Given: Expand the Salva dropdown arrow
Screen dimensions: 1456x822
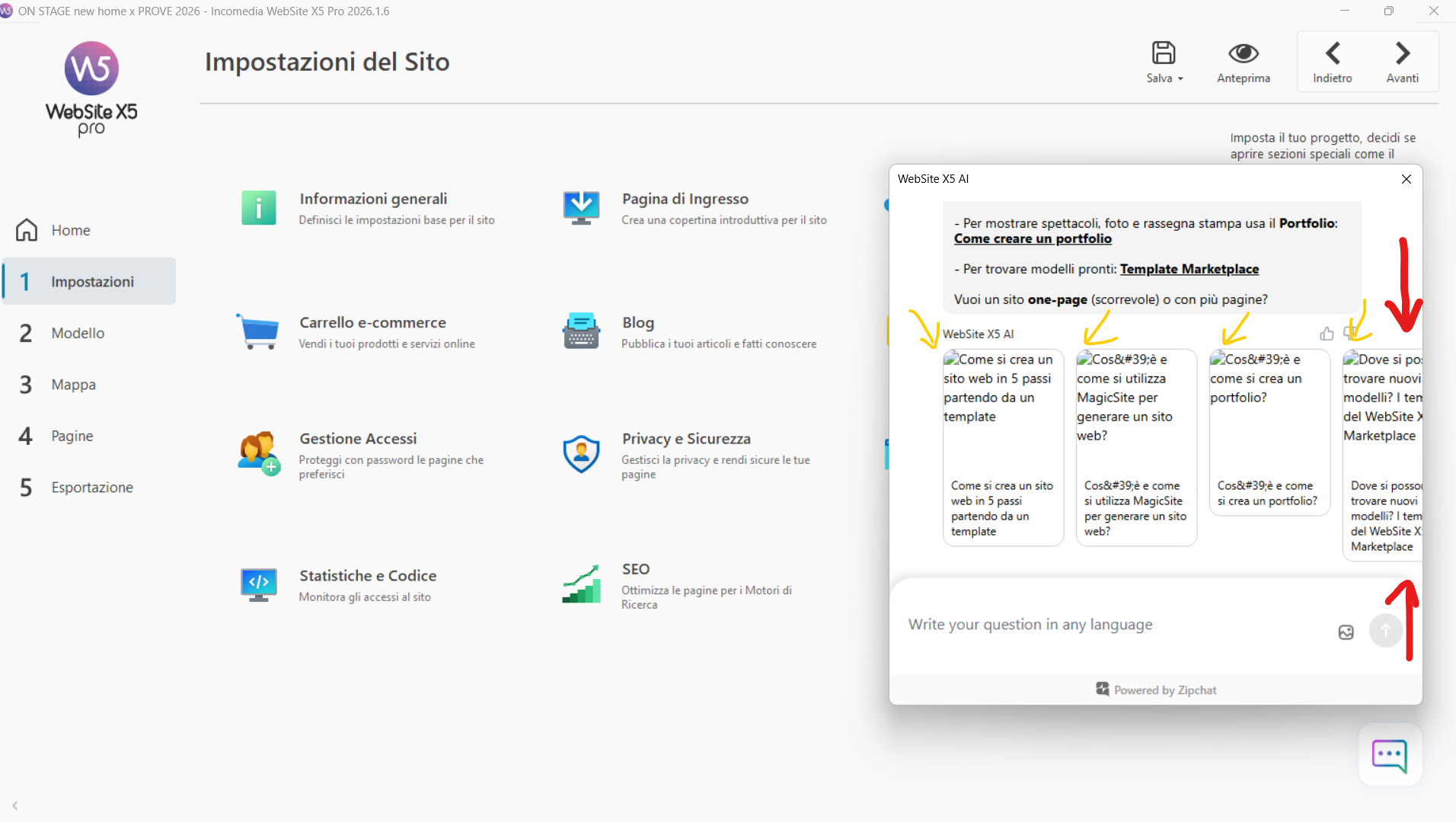Looking at the screenshot, I should 1180,78.
